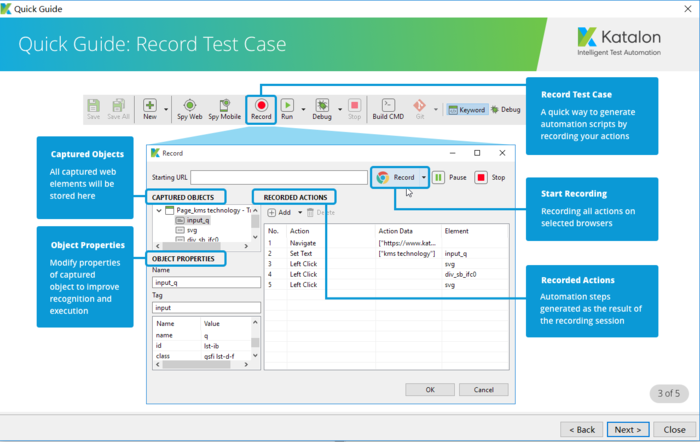Click the Git toolbar icon
The height and width of the screenshot is (442, 700).
click(x=420, y=105)
